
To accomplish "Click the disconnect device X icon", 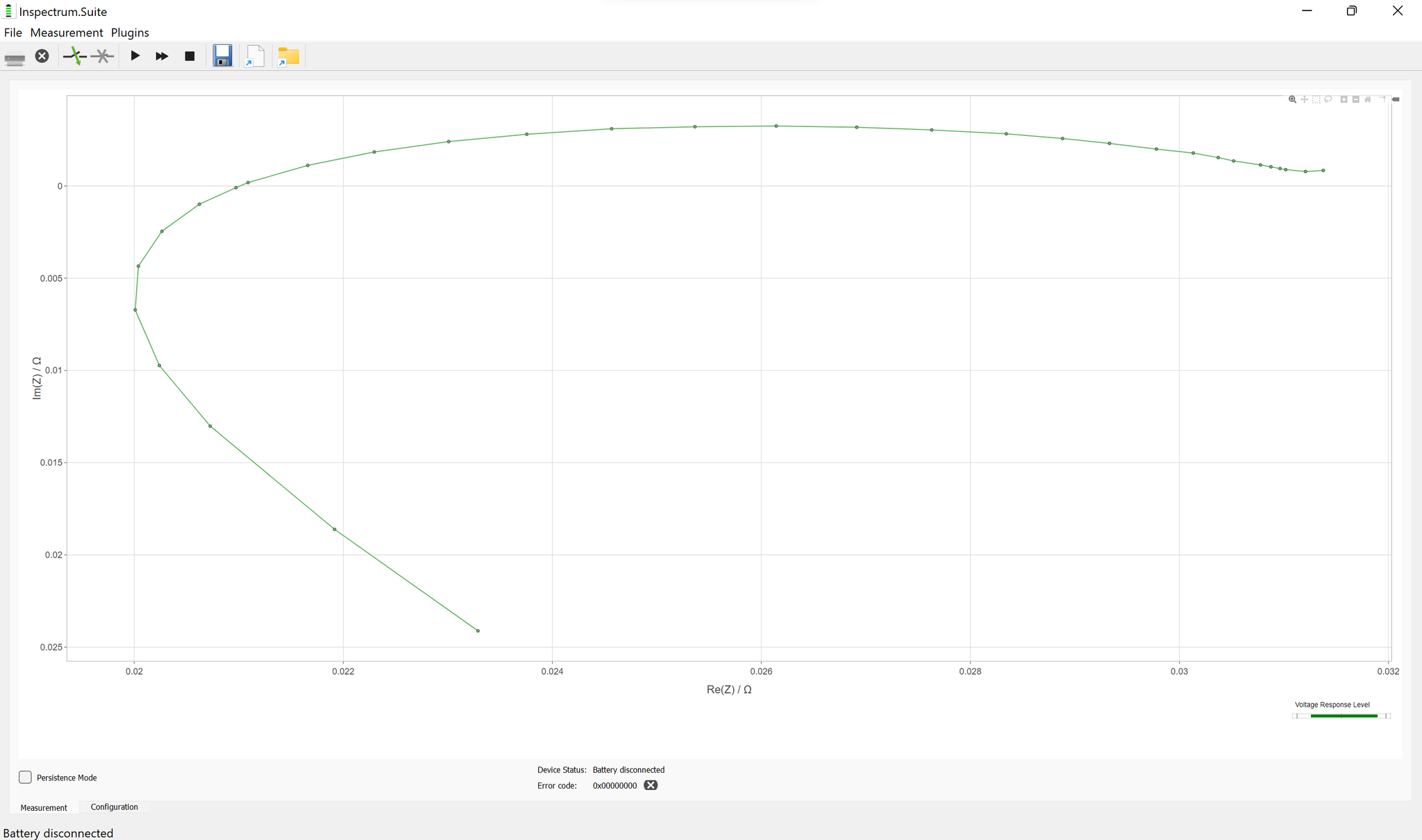I will point(42,56).
